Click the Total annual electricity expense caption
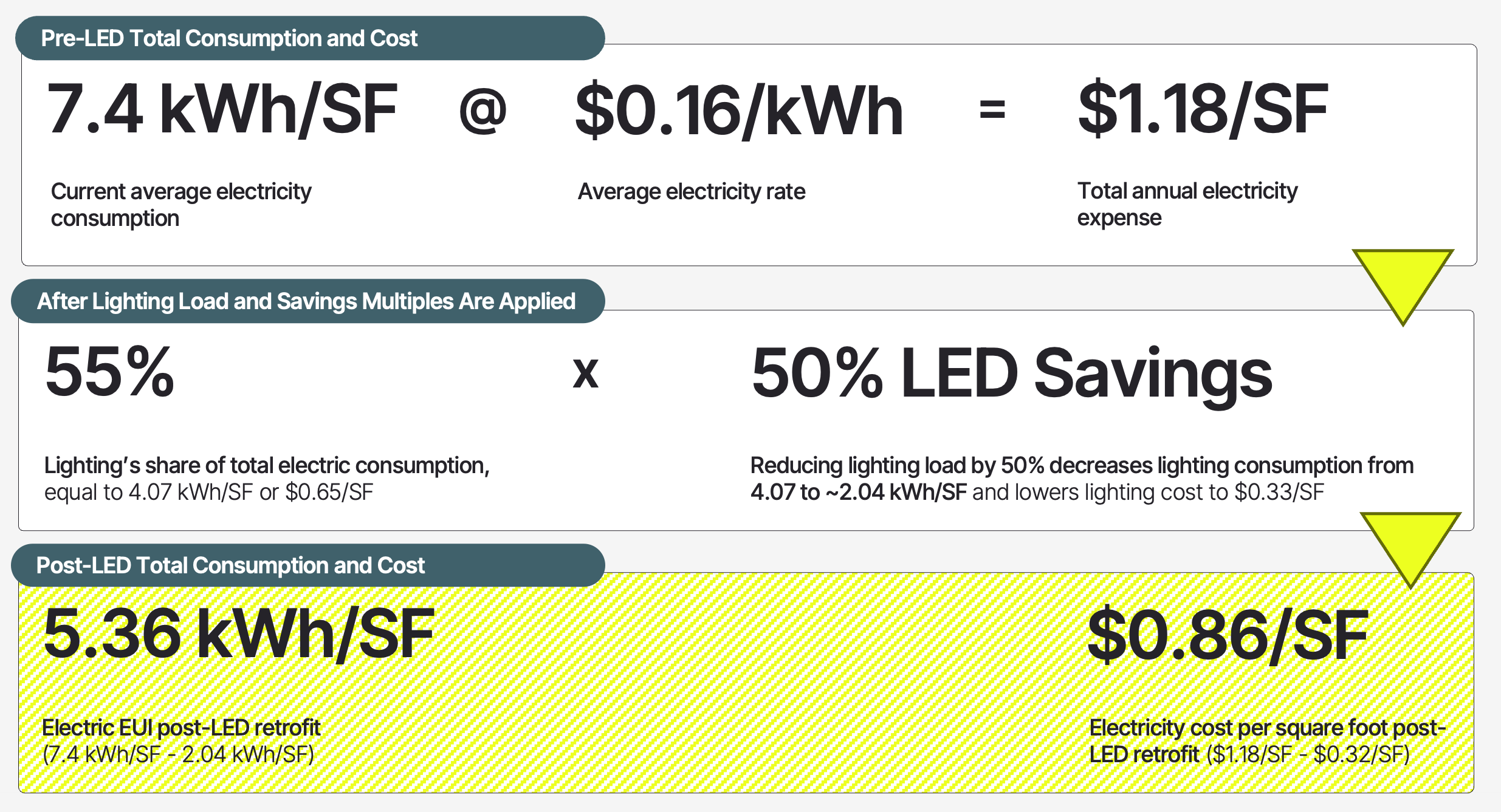The height and width of the screenshot is (812, 1501). pyautogui.click(x=1187, y=204)
